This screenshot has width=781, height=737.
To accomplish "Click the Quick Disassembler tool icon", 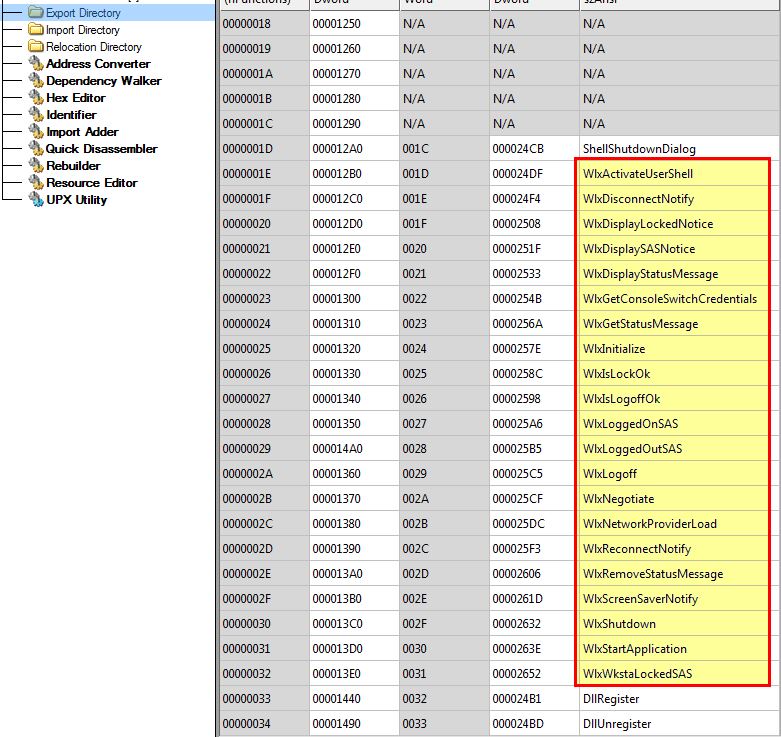I will pyautogui.click(x=36, y=148).
